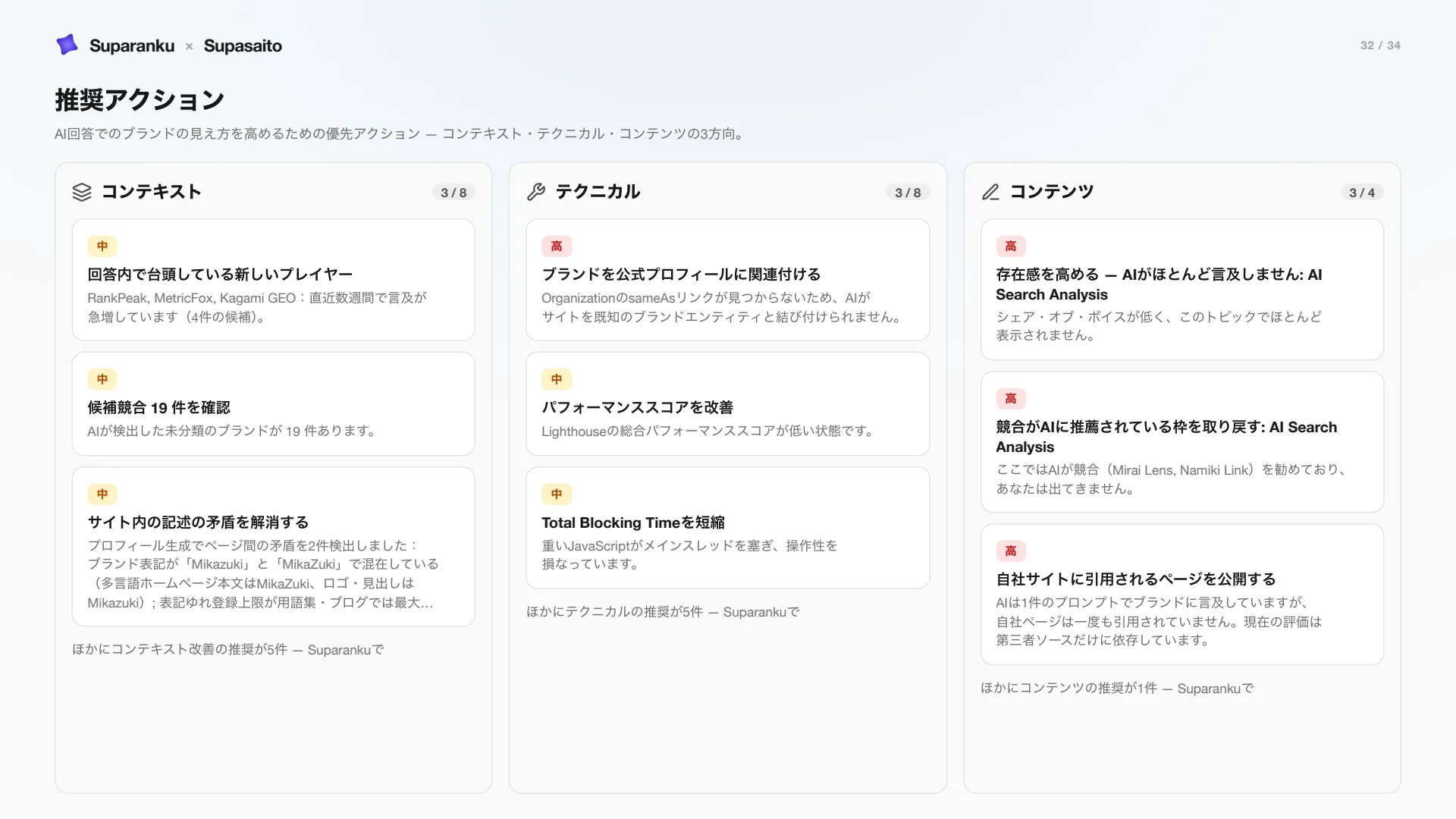Click 中 badge on Total Blocking Timeを短縮 card
1456x819 pixels.
click(x=557, y=494)
